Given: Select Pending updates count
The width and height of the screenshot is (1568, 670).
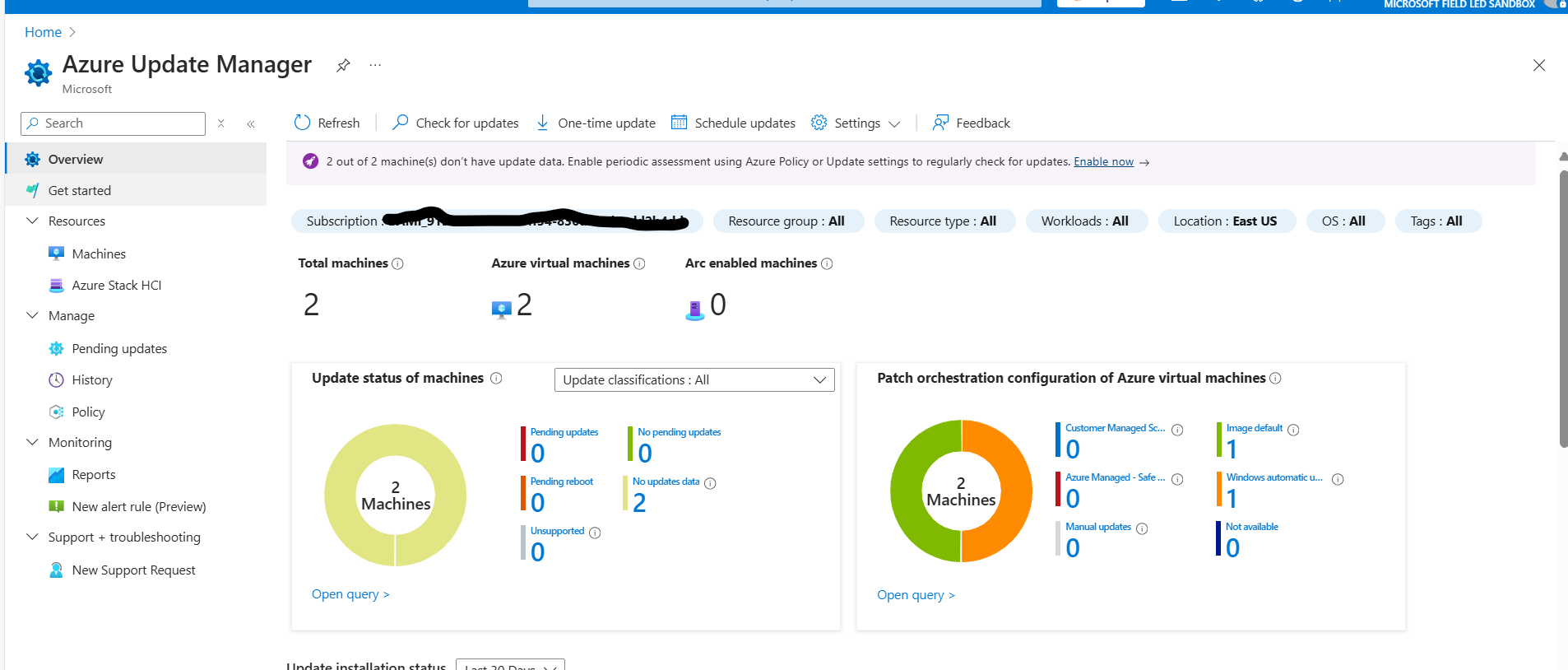Looking at the screenshot, I should point(537,454).
